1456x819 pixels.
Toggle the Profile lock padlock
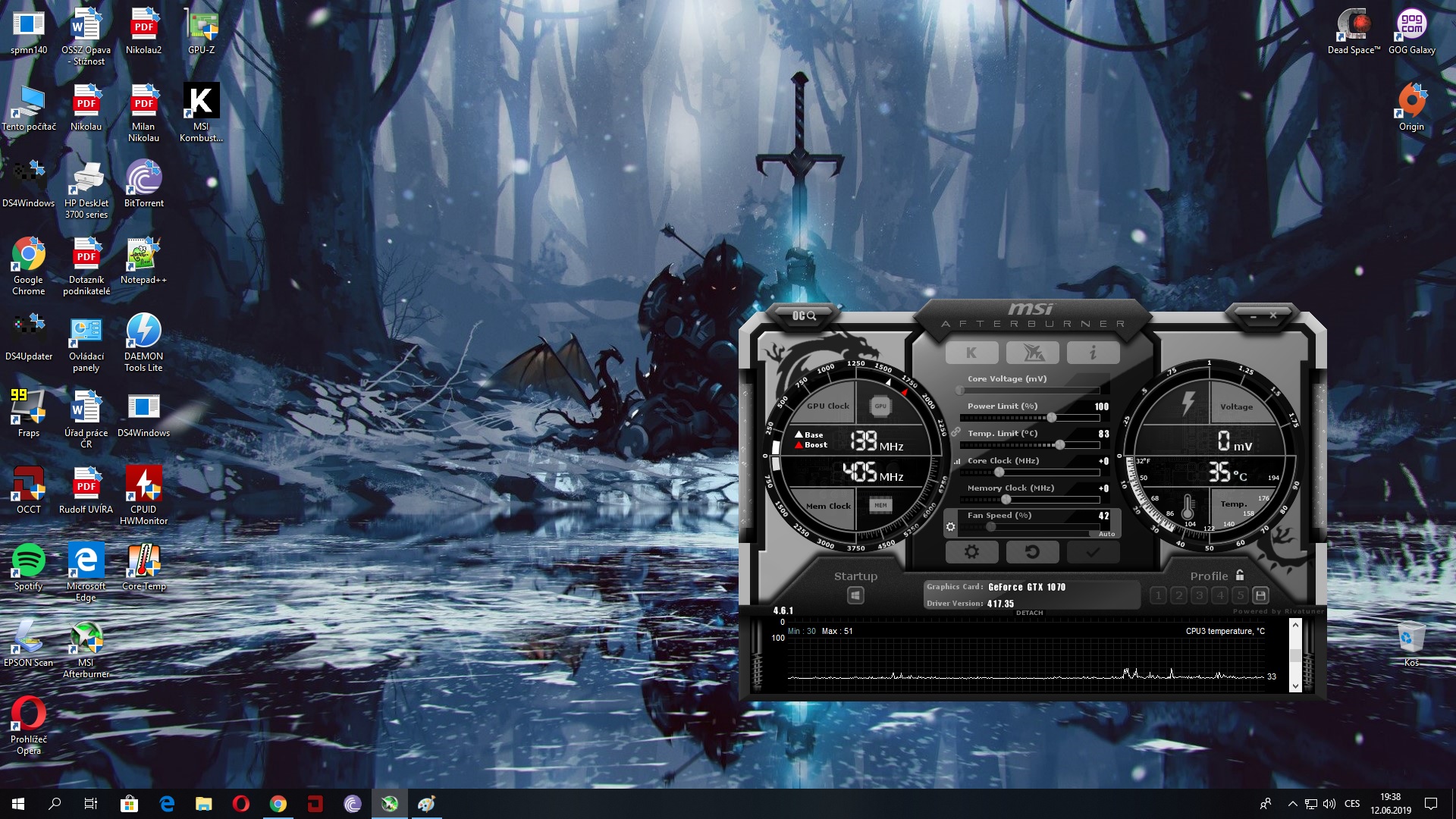point(1240,575)
